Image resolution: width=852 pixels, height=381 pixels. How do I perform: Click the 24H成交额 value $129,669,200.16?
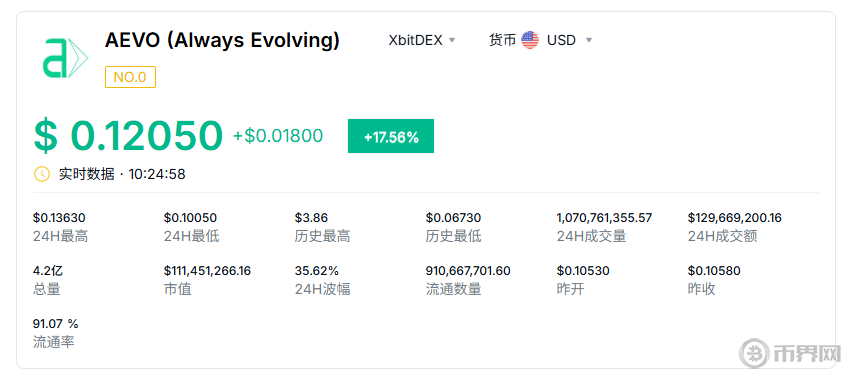coord(735,218)
